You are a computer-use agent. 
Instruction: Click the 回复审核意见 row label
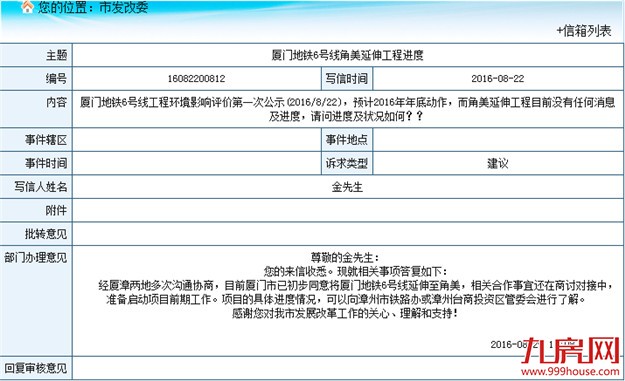click(x=35, y=368)
